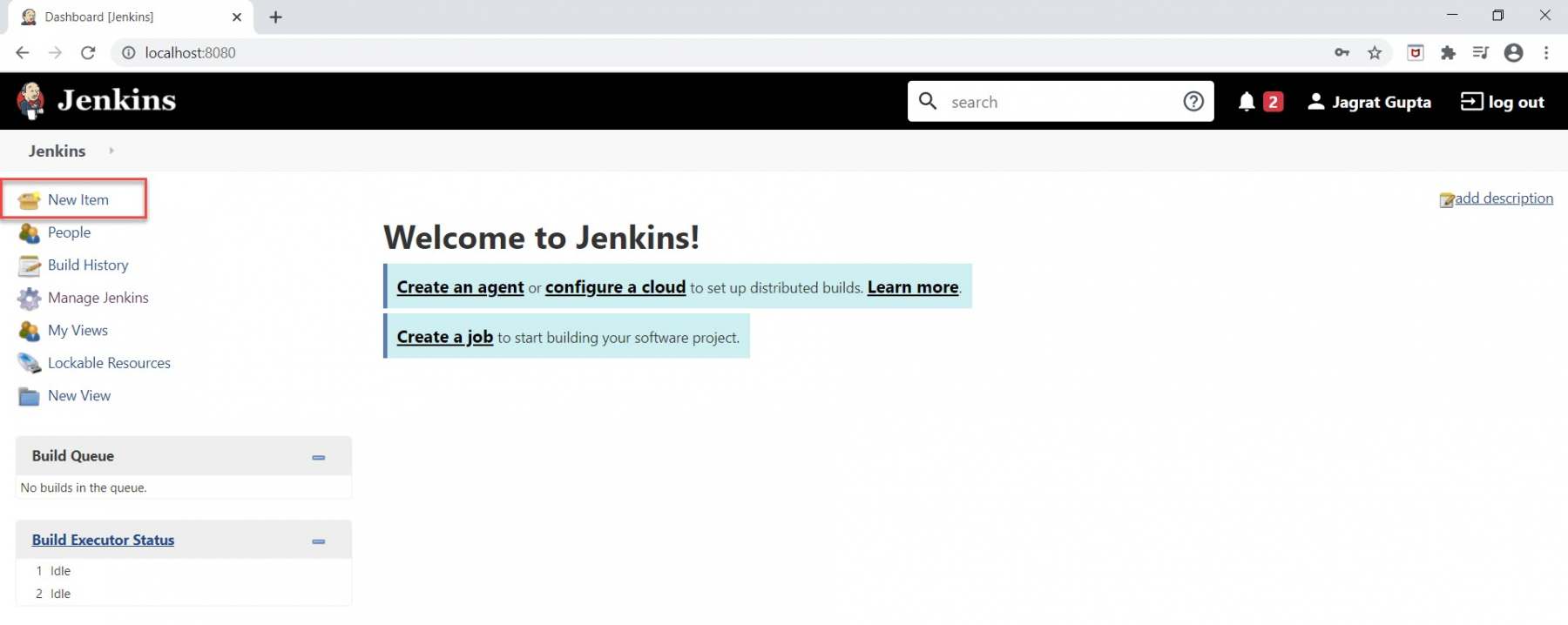
Task: Click the 'No builds in the queue.' text
Action: click(x=84, y=487)
